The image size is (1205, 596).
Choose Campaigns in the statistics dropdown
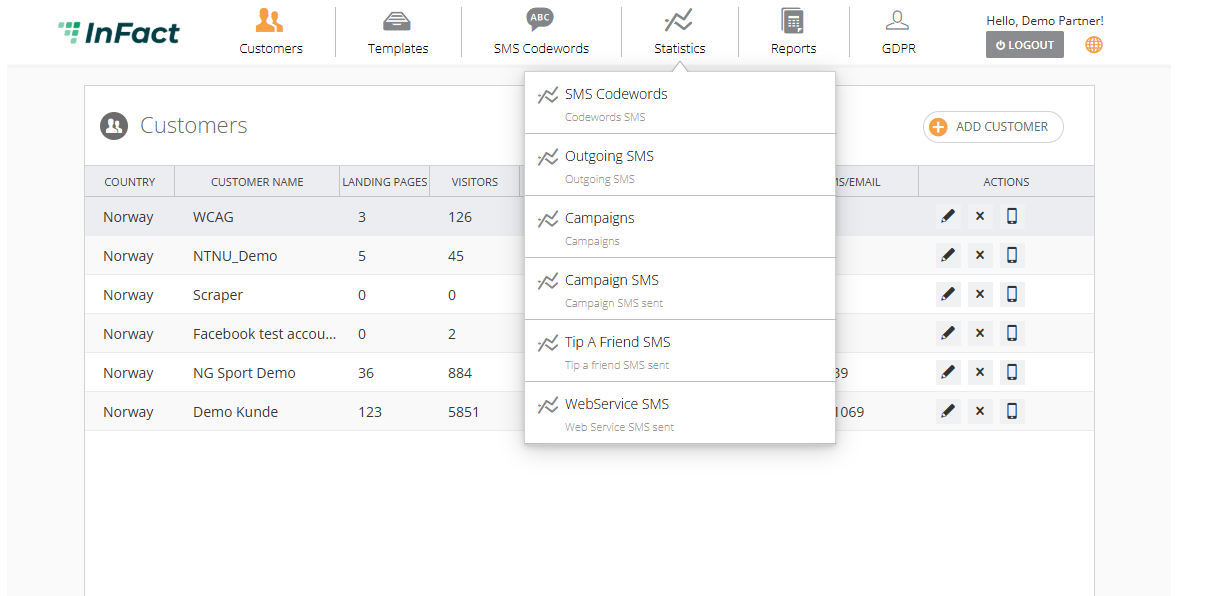(x=680, y=227)
